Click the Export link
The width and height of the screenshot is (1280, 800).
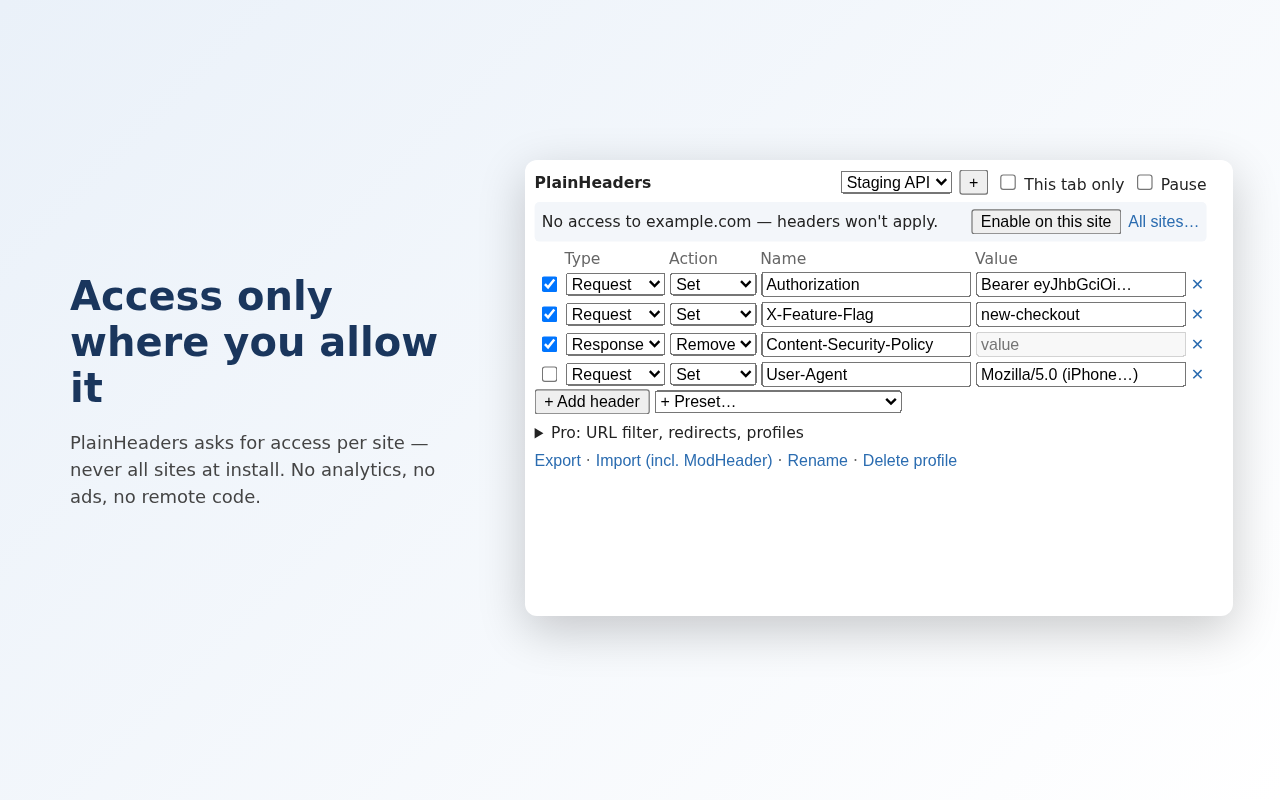[558, 461]
